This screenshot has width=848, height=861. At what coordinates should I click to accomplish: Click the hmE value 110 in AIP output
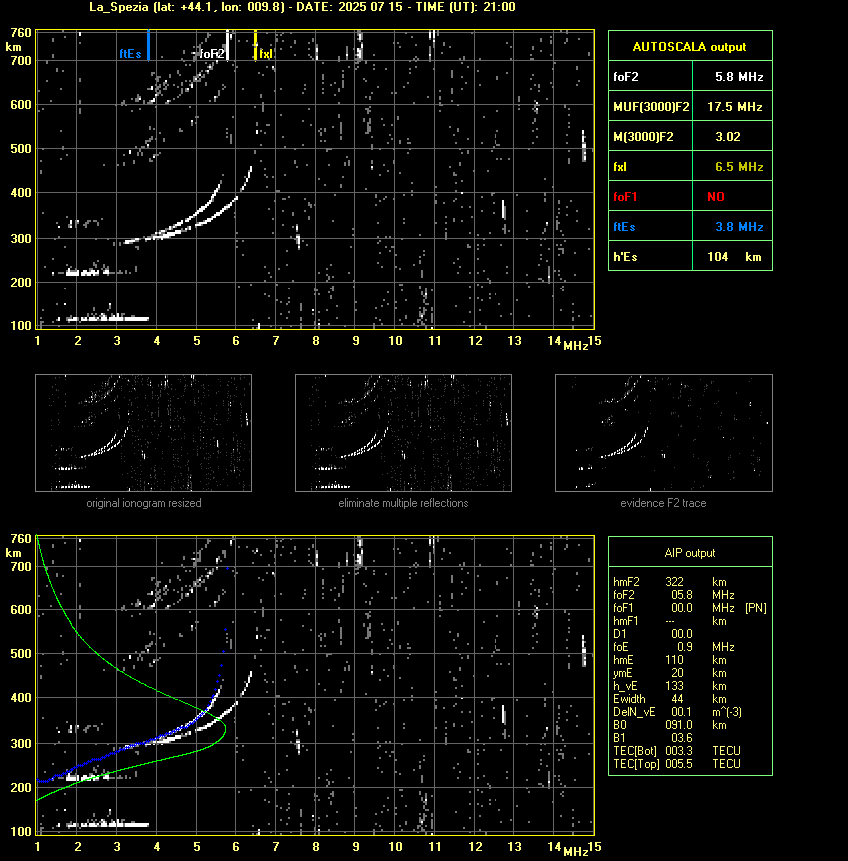click(x=674, y=660)
